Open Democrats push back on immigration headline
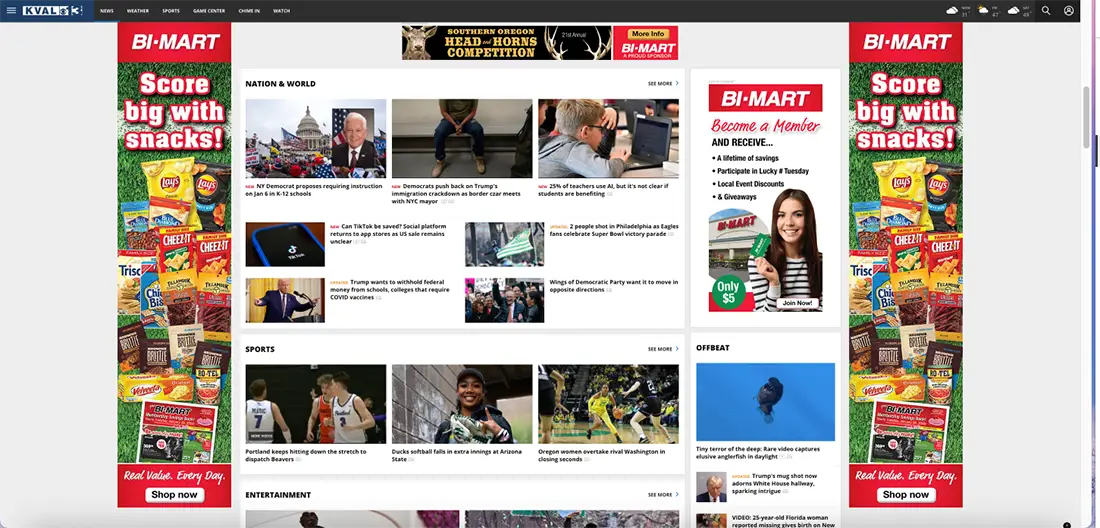The width and height of the screenshot is (1100, 528). pos(456,194)
